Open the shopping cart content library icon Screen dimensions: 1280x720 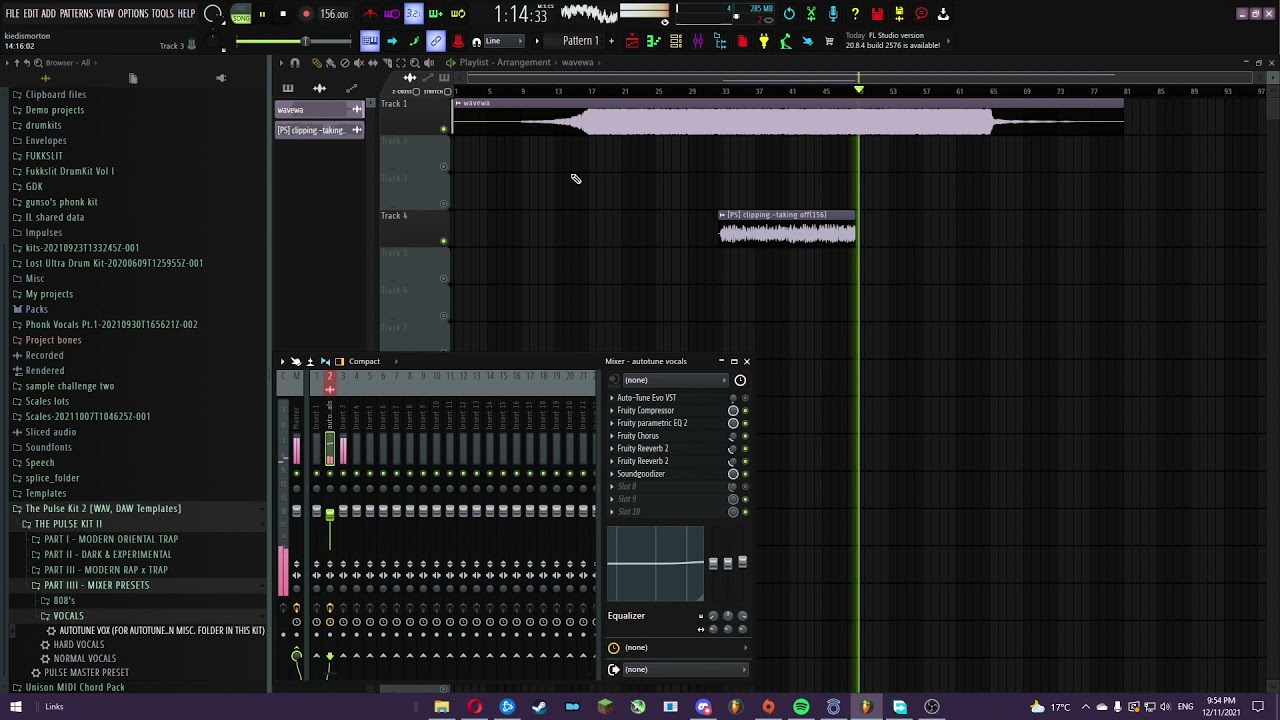pos(829,41)
